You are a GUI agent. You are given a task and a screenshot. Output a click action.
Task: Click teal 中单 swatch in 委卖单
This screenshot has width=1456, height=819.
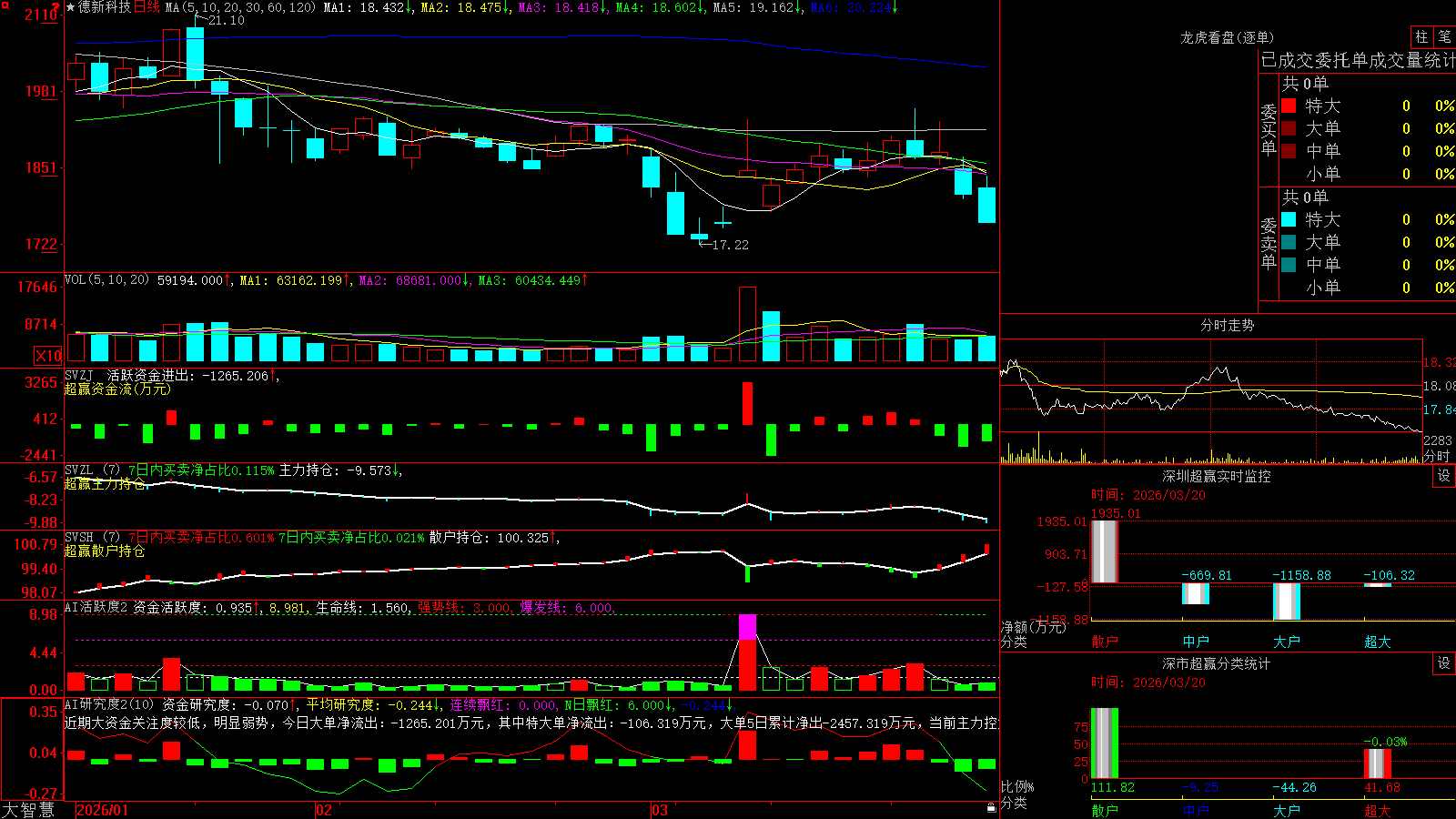tap(1289, 265)
